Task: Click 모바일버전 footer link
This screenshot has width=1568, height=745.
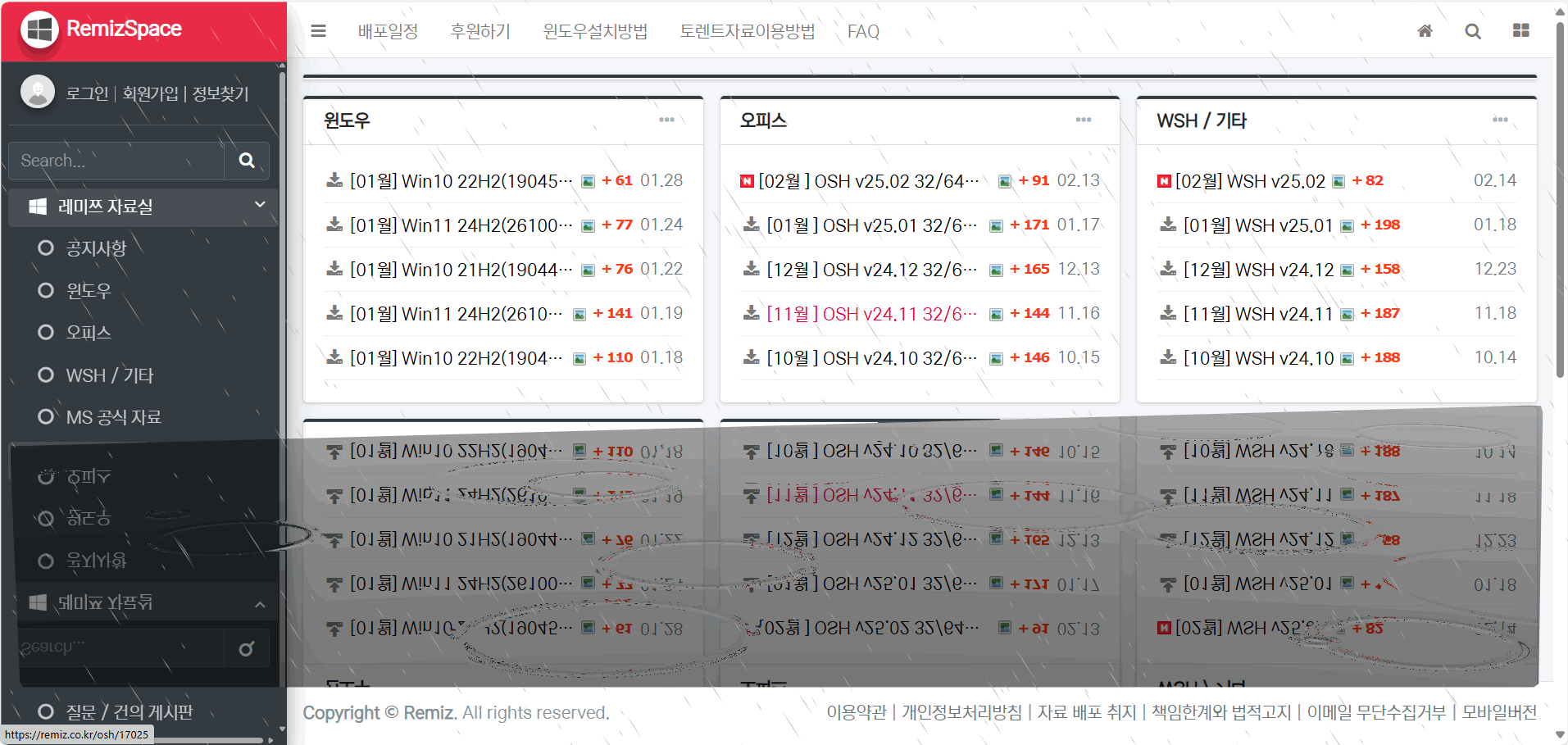Action: click(x=1499, y=712)
